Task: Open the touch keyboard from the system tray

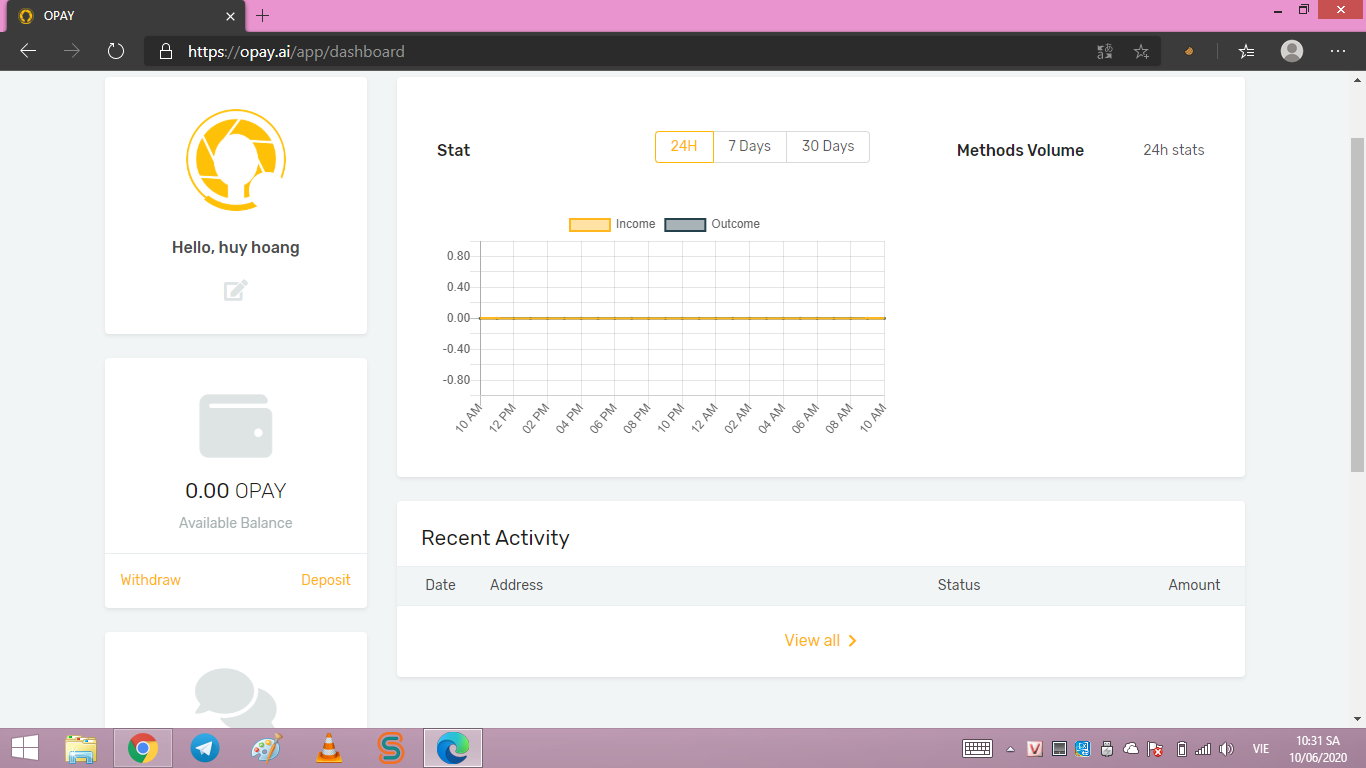Action: (977, 748)
